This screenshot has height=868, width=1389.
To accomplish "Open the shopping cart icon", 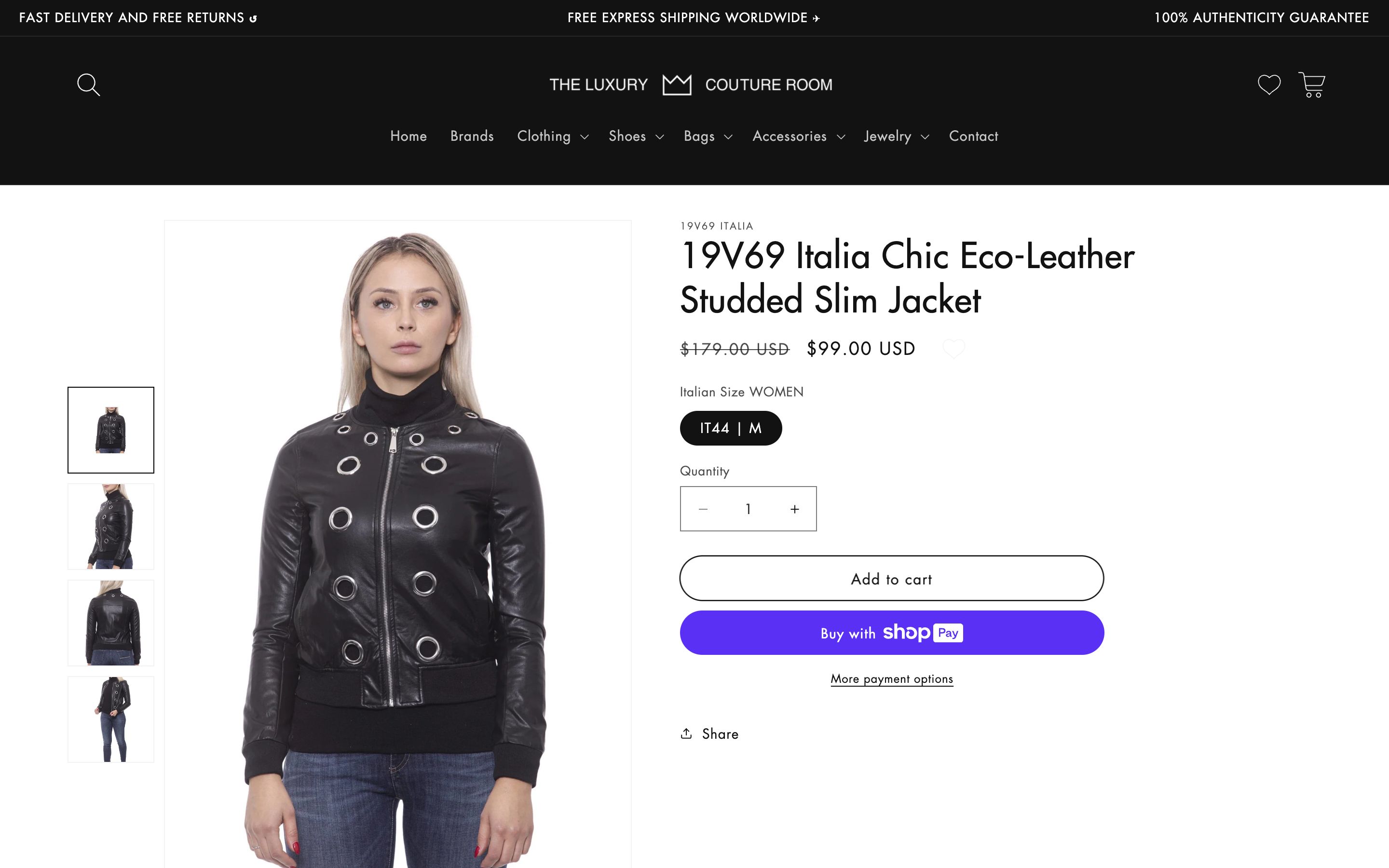I will click(x=1311, y=84).
